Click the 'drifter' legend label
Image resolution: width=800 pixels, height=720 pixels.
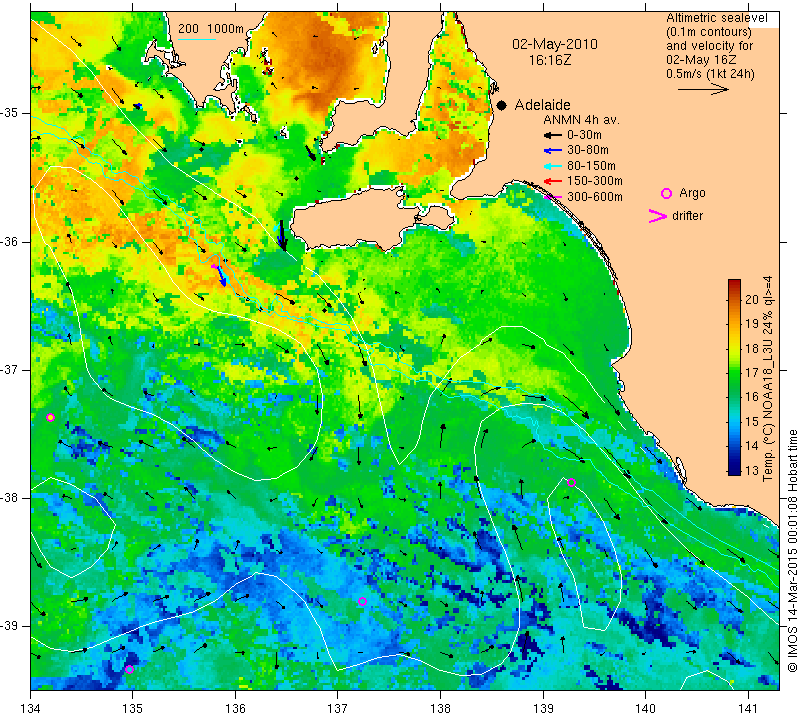tap(687, 216)
